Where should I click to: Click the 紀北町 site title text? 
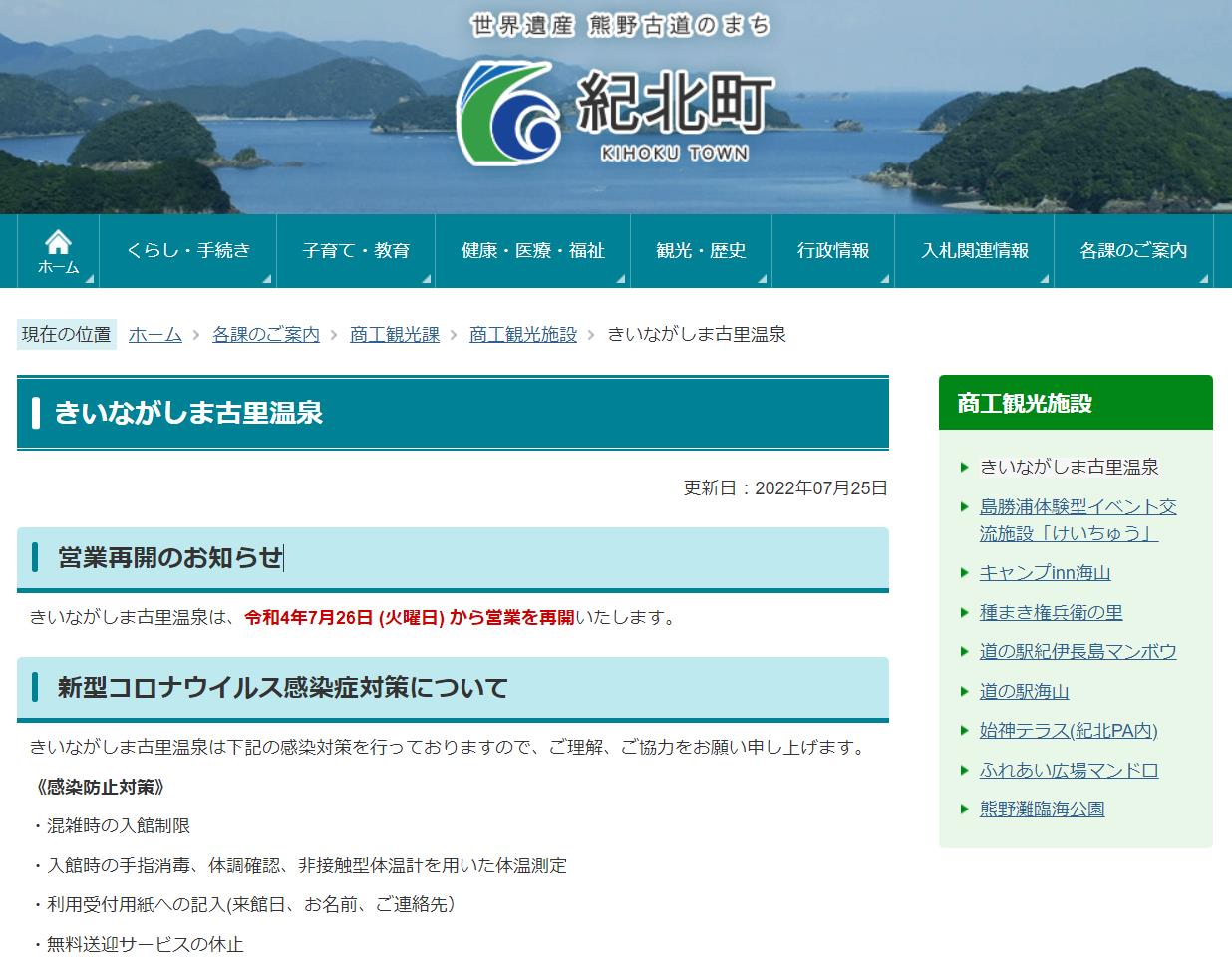click(674, 101)
